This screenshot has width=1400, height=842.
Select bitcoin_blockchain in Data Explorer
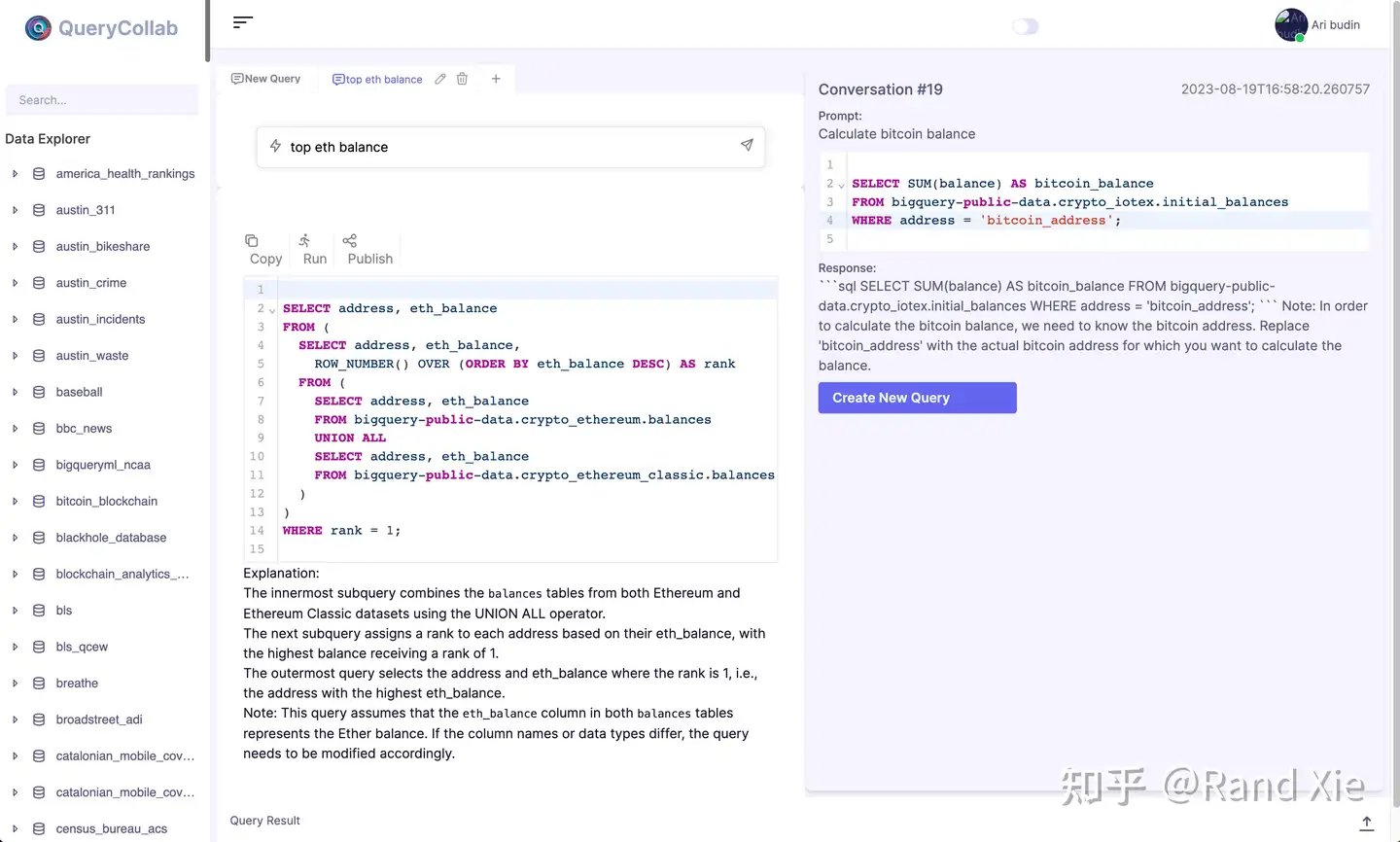(107, 501)
